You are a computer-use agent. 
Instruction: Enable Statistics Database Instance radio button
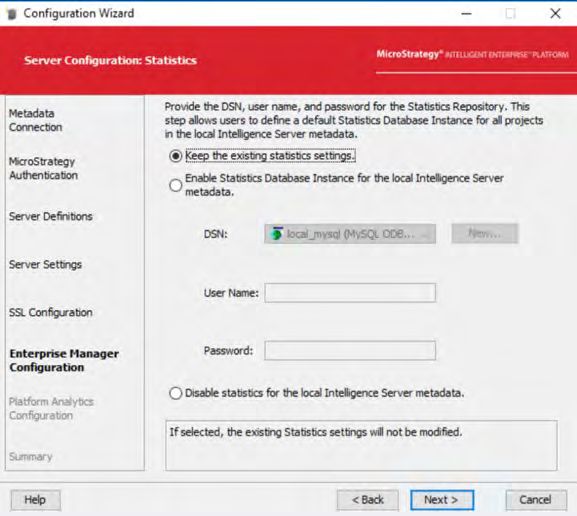tap(176, 185)
